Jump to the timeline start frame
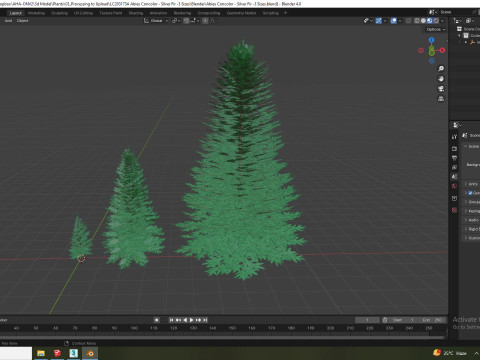 [x=171, y=320]
